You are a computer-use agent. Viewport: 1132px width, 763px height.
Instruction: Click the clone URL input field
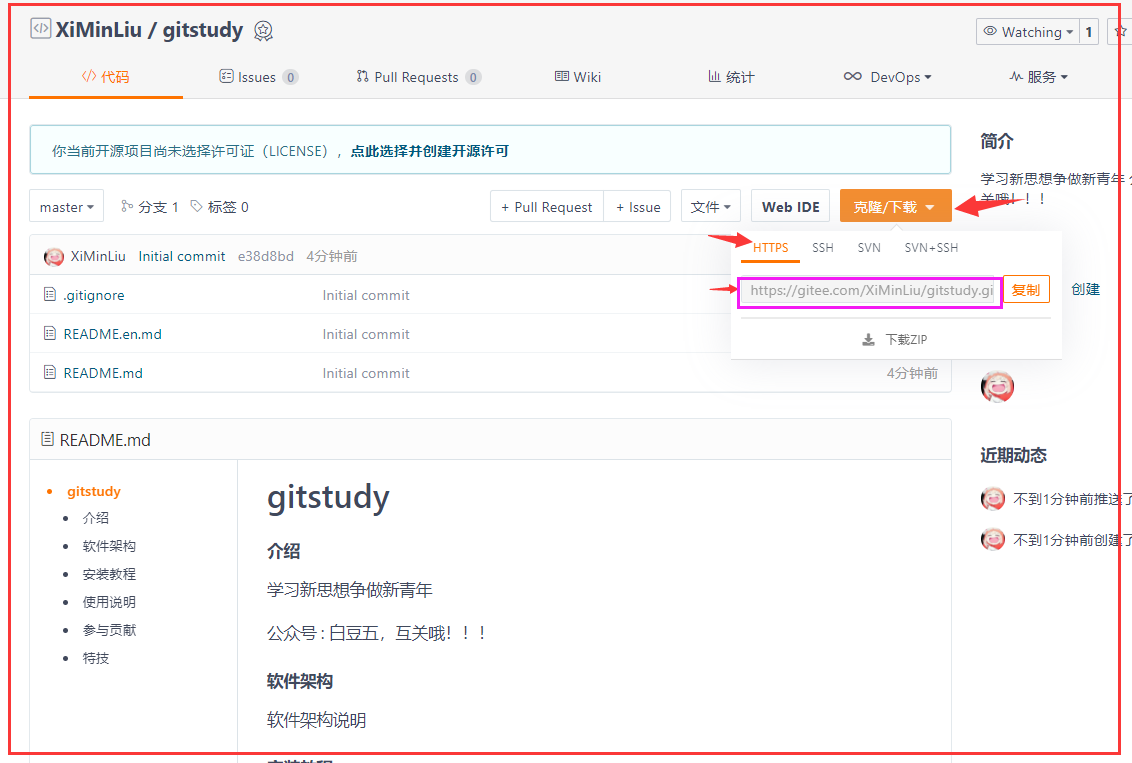click(870, 291)
